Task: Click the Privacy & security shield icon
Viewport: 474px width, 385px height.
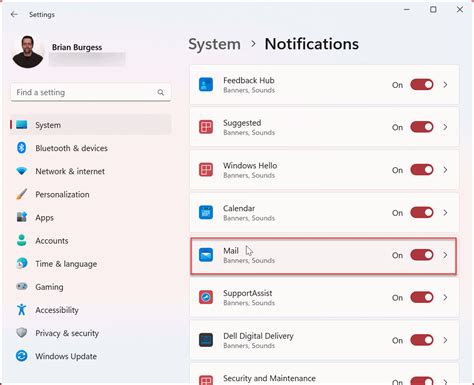Action: click(x=22, y=333)
